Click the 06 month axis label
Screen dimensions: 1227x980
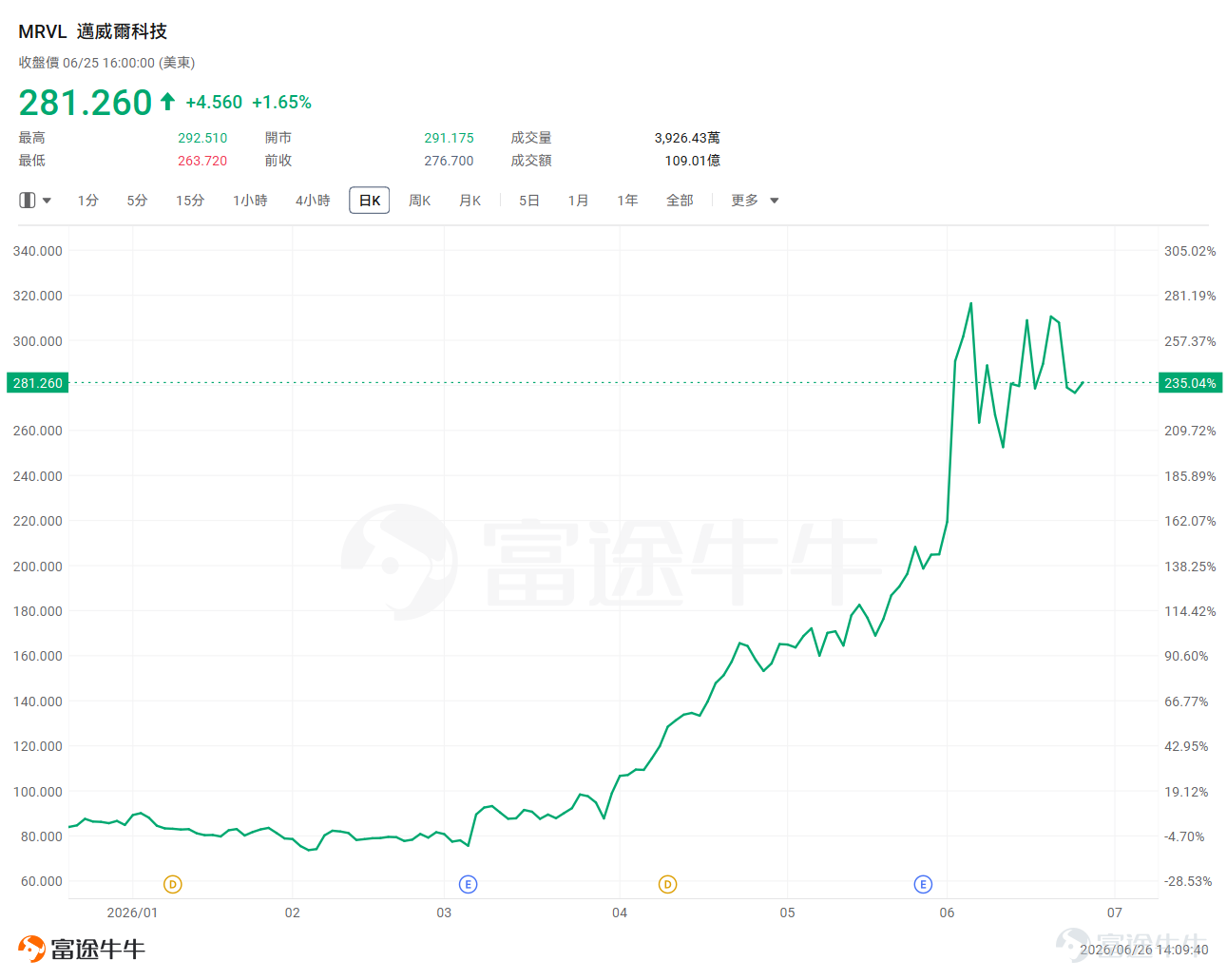click(947, 913)
